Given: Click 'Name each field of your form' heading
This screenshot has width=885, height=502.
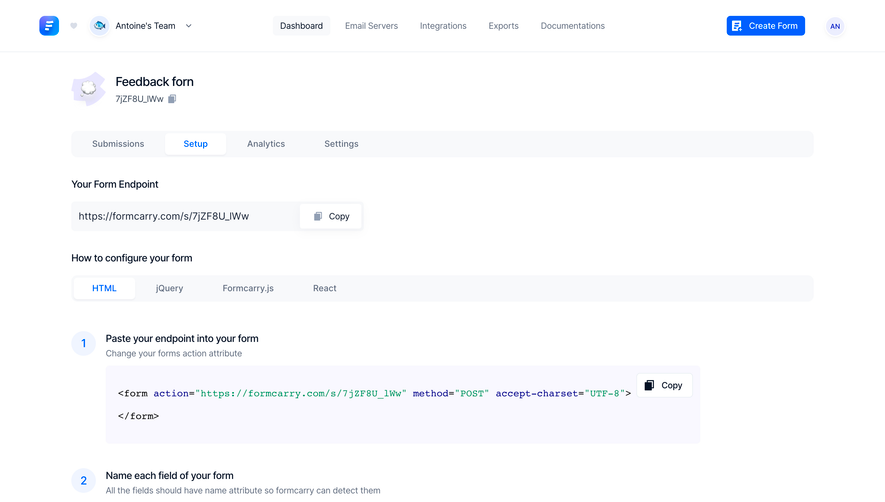Looking at the screenshot, I should [169, 475].
